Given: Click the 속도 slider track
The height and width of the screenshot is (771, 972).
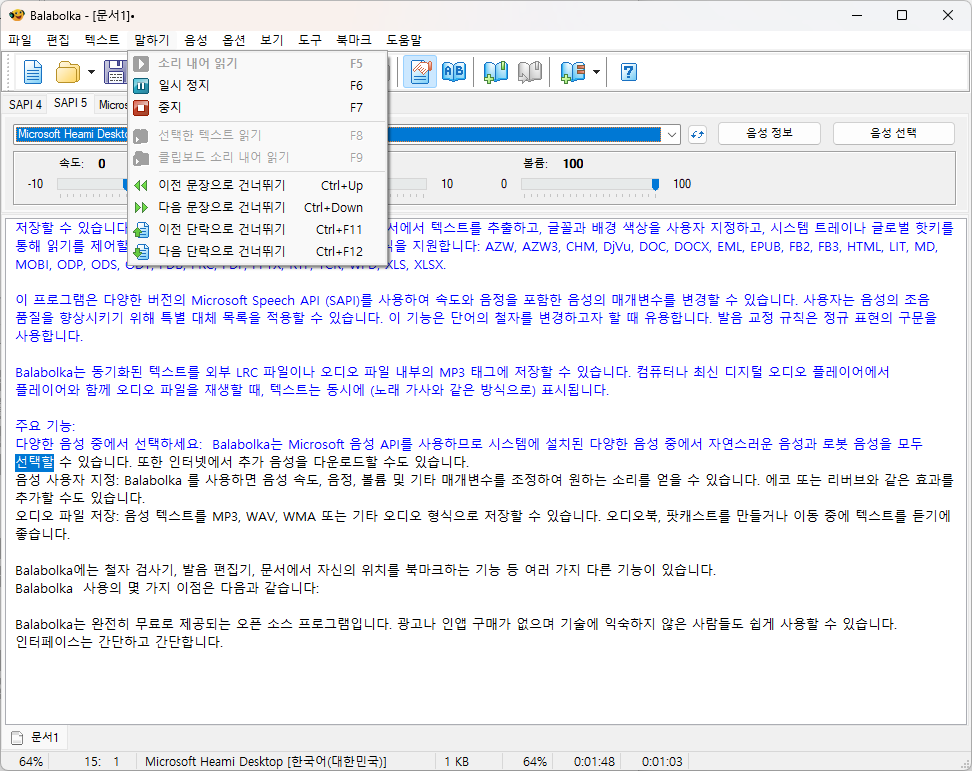Looking at the screenshot, I should coord(92,184).
